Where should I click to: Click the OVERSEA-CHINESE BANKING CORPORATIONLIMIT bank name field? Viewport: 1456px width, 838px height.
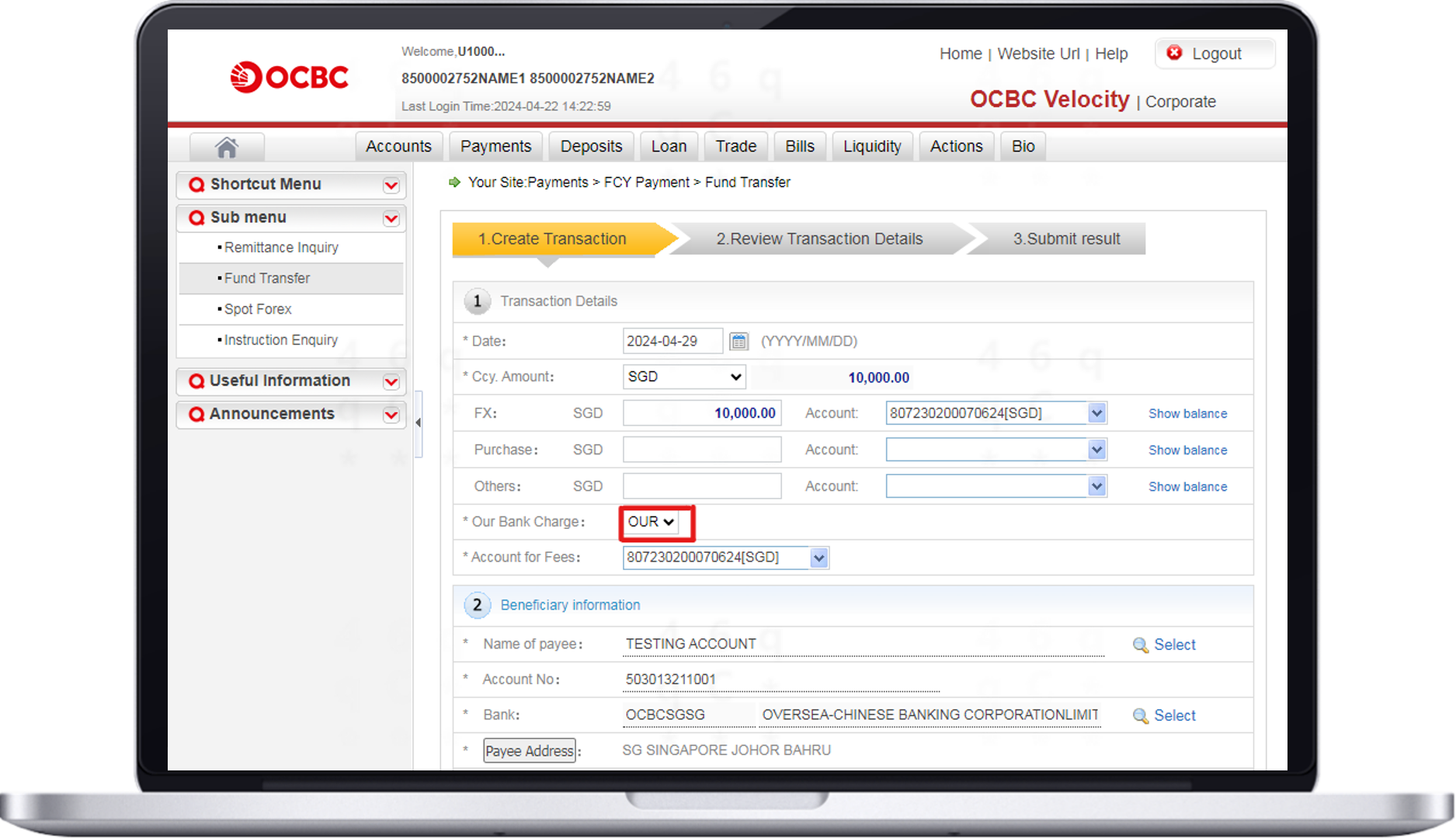coord(930,715)
